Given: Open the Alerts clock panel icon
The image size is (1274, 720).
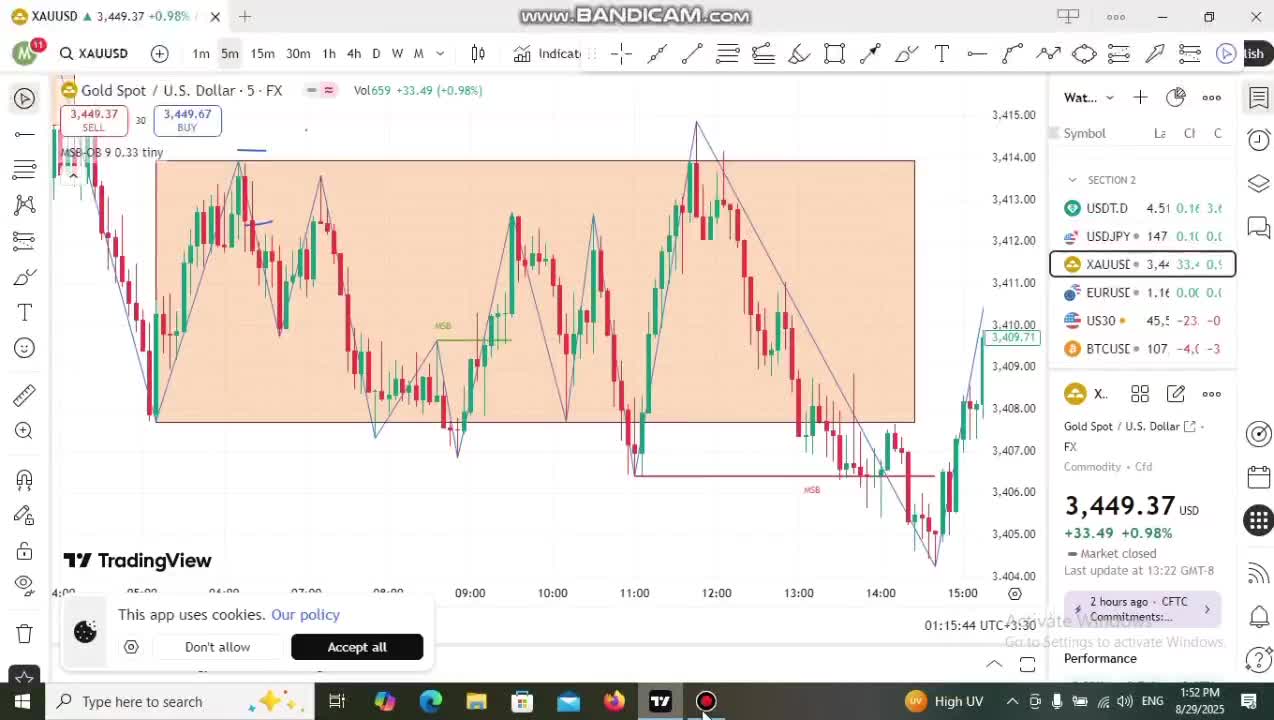Looking at the screenshot, I should coord(1259,141).
